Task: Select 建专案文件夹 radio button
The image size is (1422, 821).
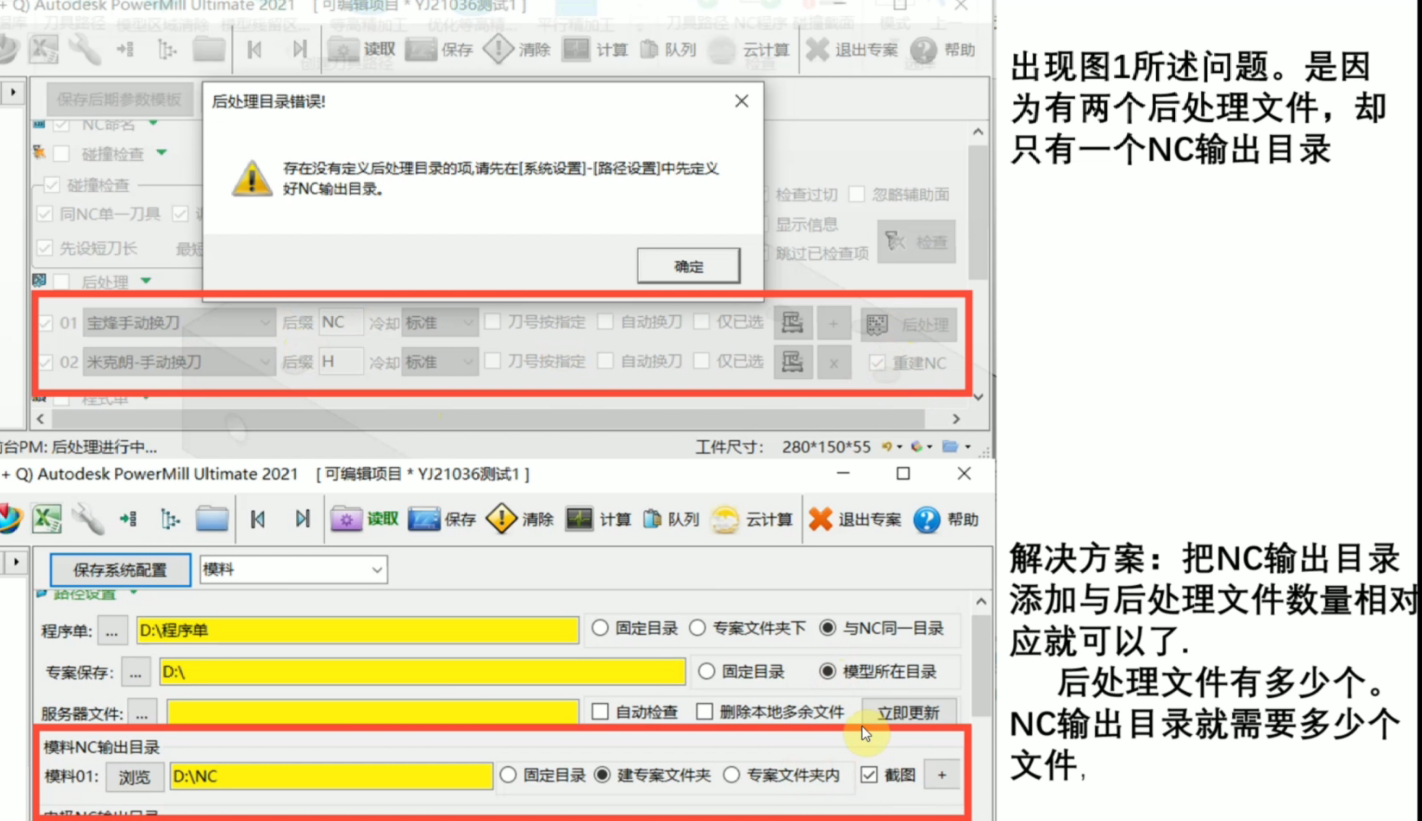Action: 602,775
